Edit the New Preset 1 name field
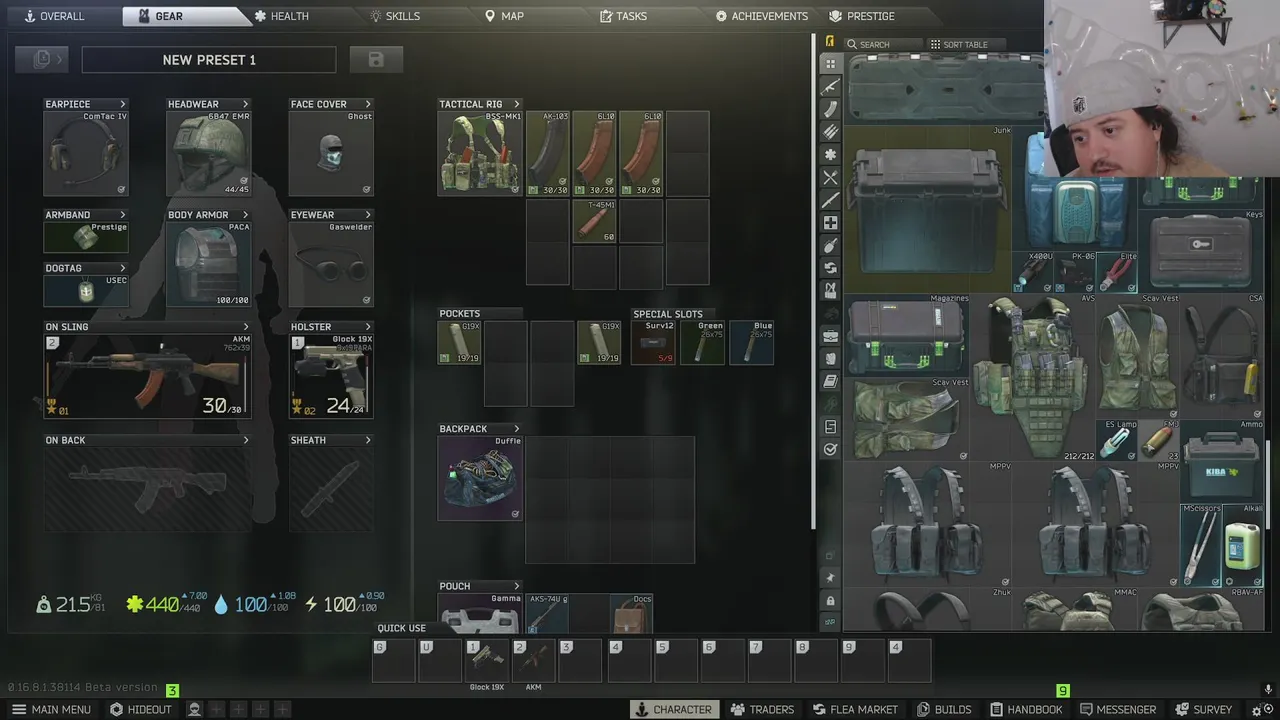This screenshot has height=720, width=1280. pyautogui.click(x=209, y=59)
